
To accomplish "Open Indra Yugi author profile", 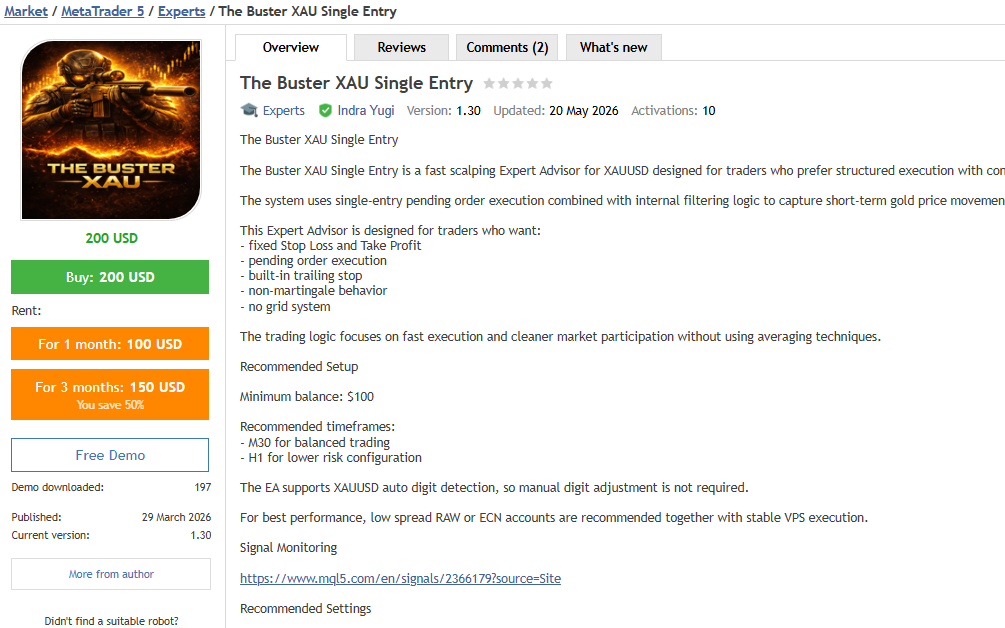I will click(365, 110).
